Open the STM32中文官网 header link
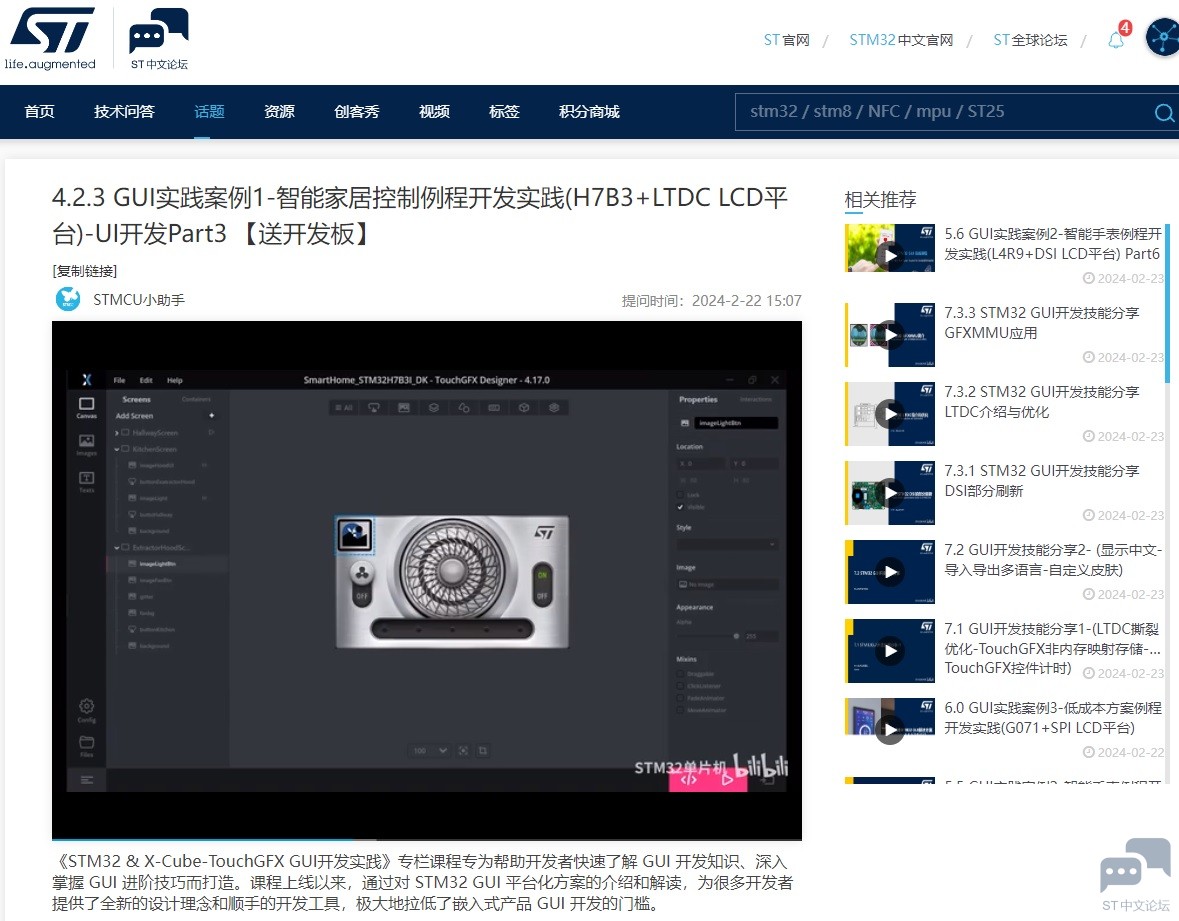The height and width of the screenshot is (921, 1179). point(901,40)
